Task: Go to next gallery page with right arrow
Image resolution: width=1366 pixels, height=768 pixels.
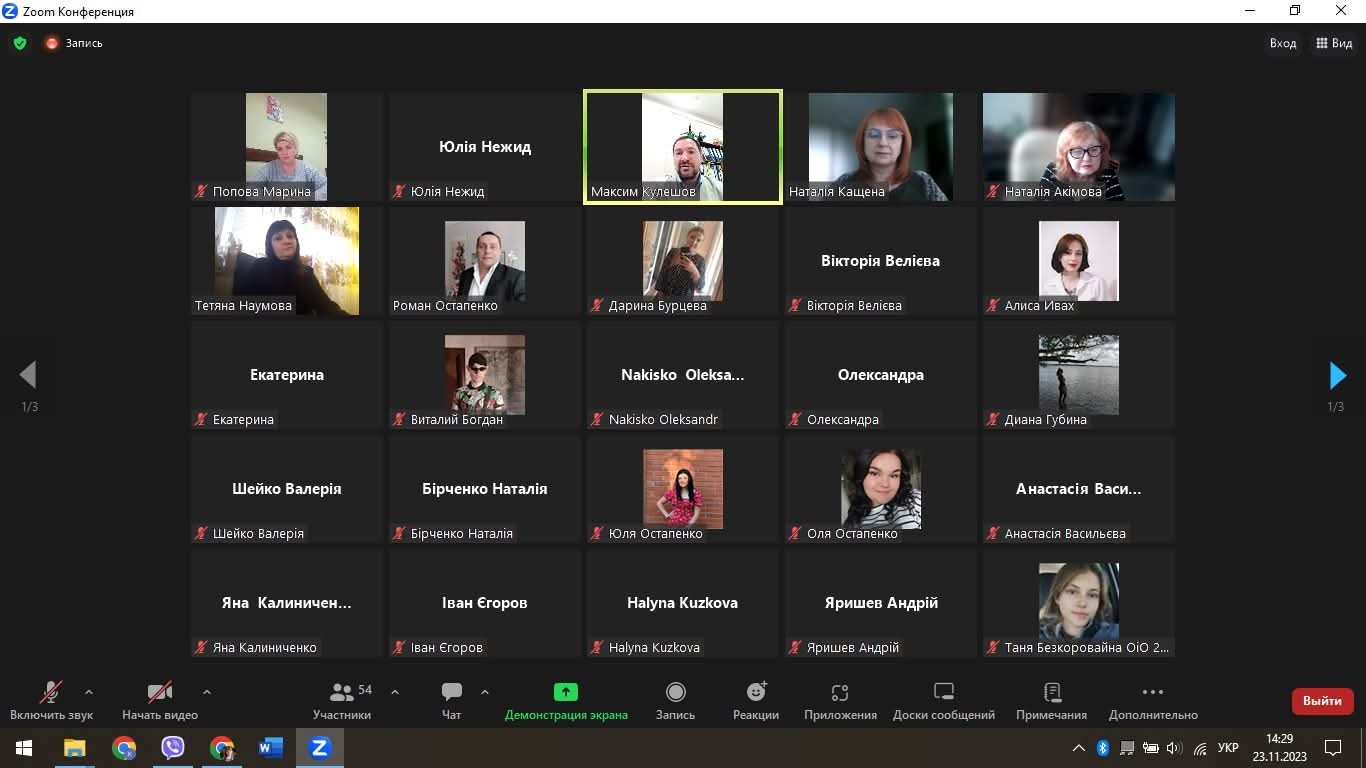Action: click(1337, 375)
